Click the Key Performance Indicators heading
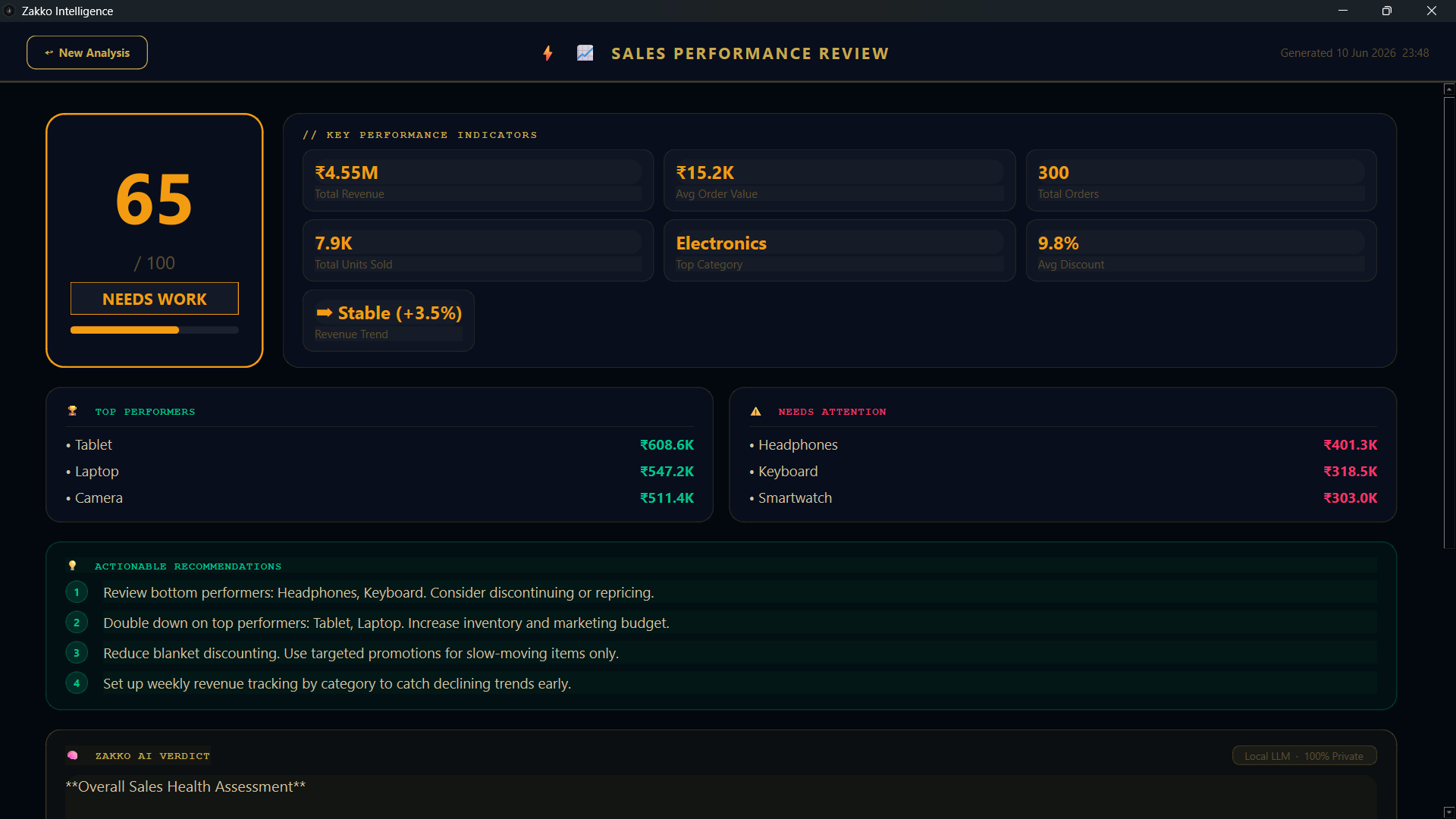Image resolution: width=1456 pixels, height=819 pixels. (420, 135)
